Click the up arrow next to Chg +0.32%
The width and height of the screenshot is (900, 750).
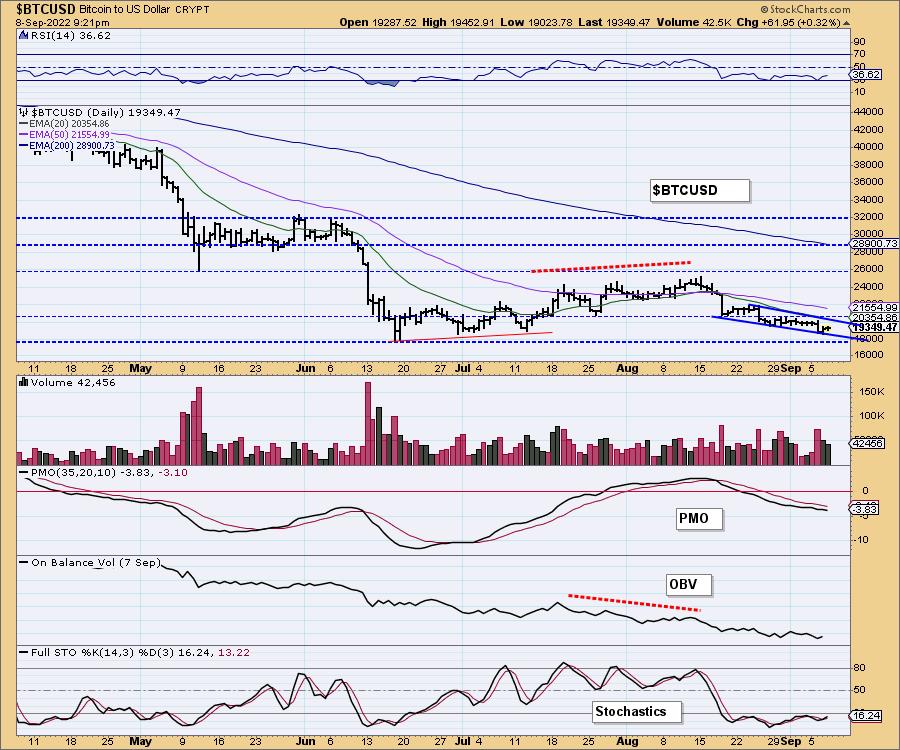pyautogui.click(x=846, y=23)
